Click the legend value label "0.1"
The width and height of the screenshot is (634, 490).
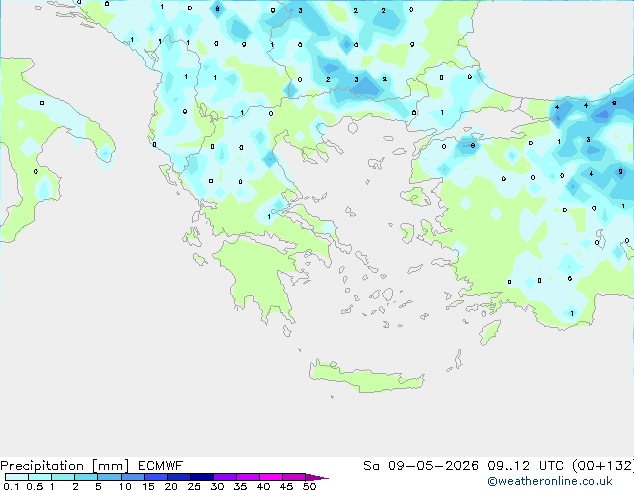click(x=11, y=486)
